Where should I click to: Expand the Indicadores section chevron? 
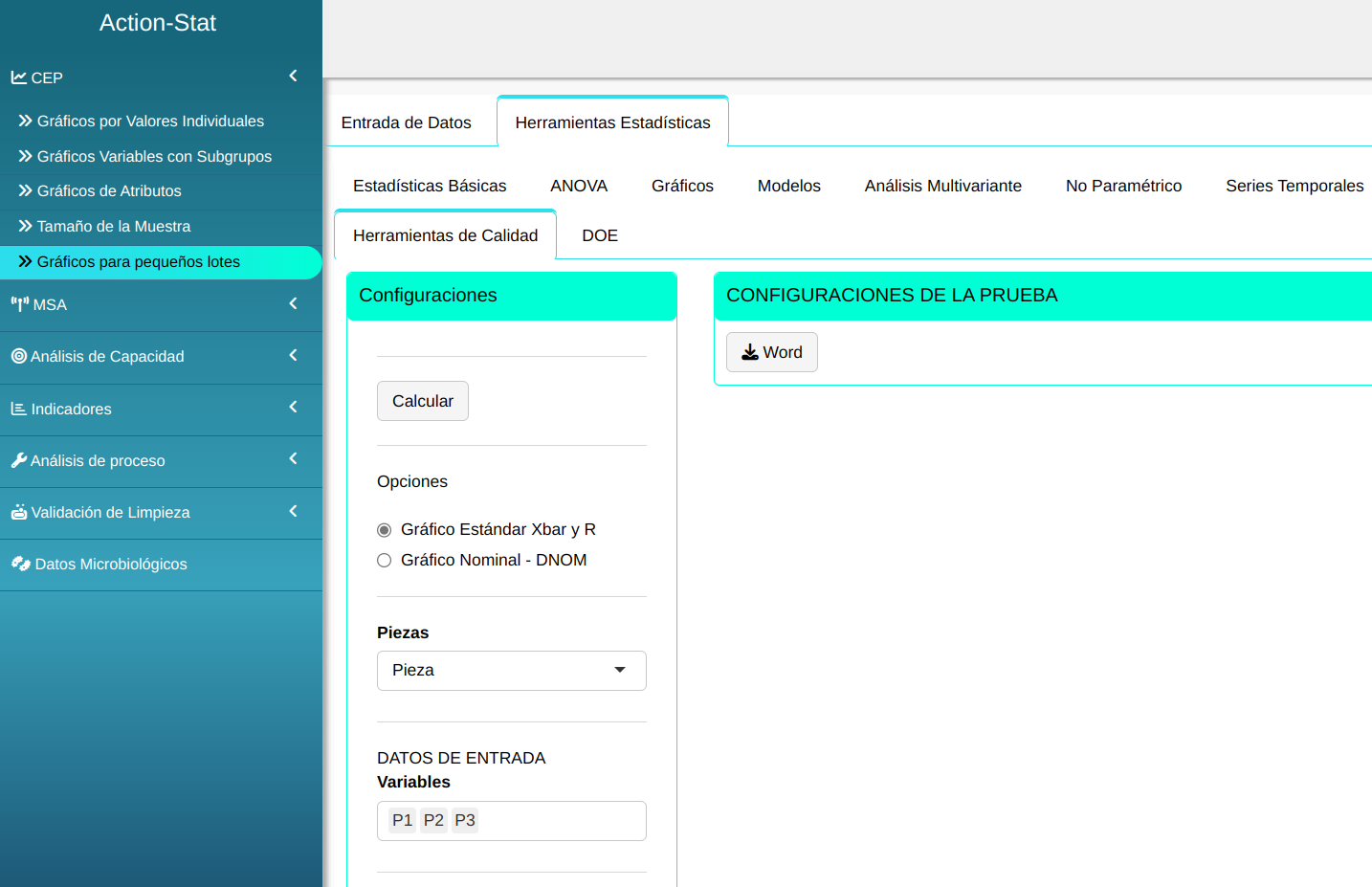[293, 407]
